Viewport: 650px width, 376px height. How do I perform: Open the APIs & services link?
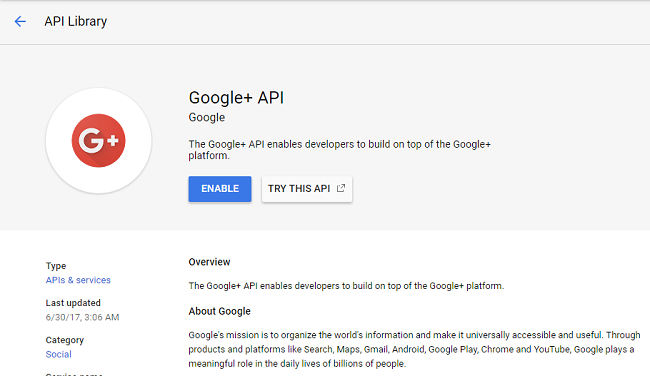tap(78, 280)
